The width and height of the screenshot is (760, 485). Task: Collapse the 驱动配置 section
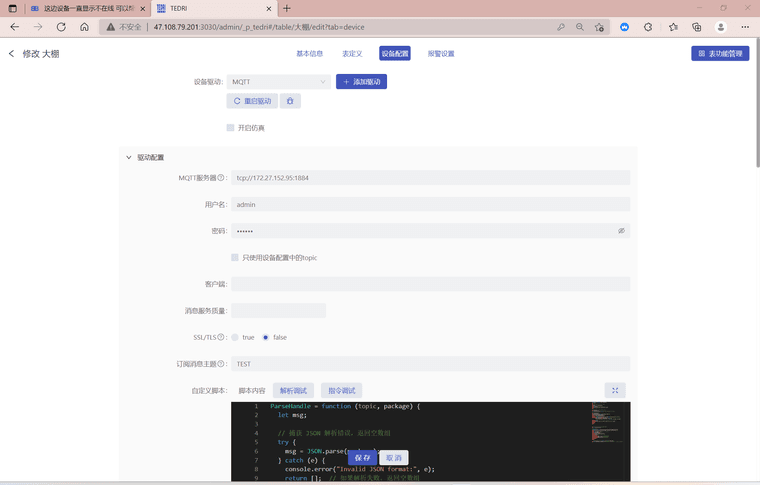pyautogui.click(x=128, y=157)
